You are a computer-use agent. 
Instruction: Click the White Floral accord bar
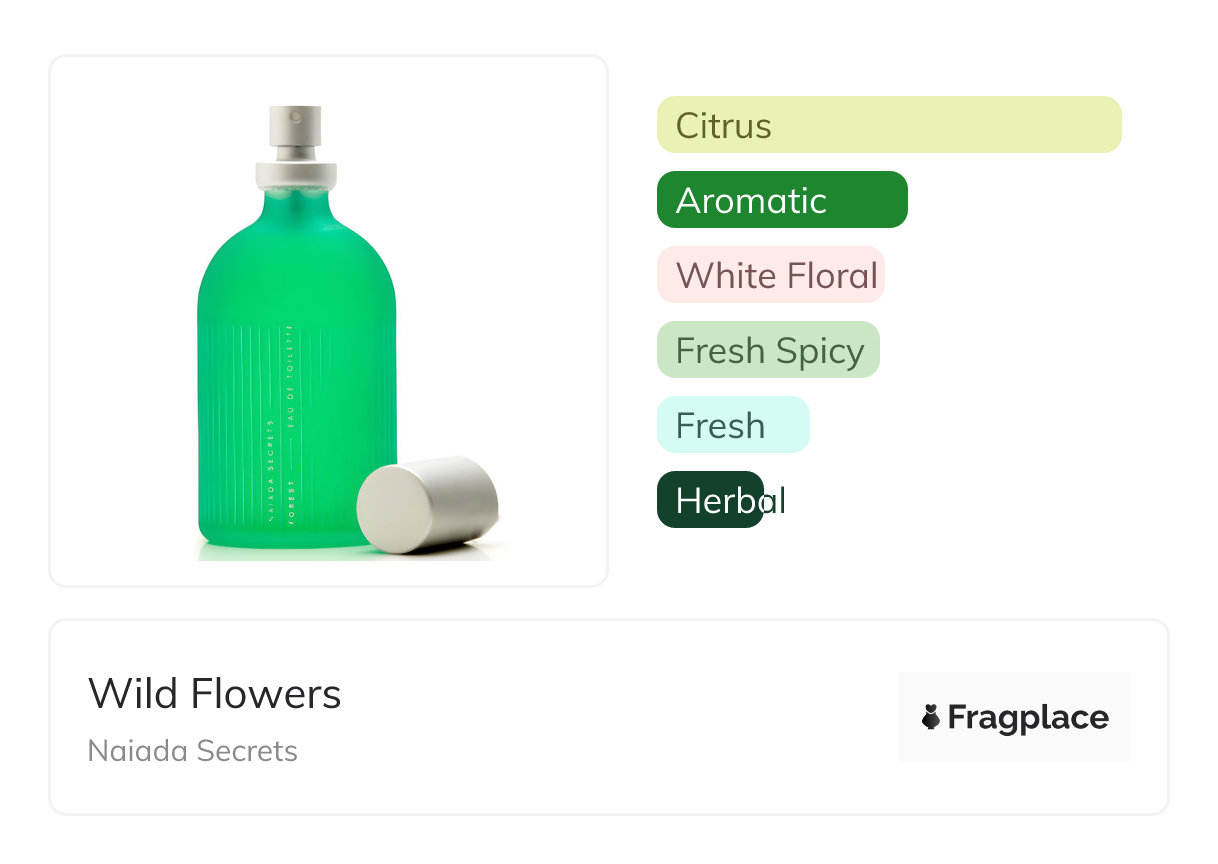coord(770,275)
